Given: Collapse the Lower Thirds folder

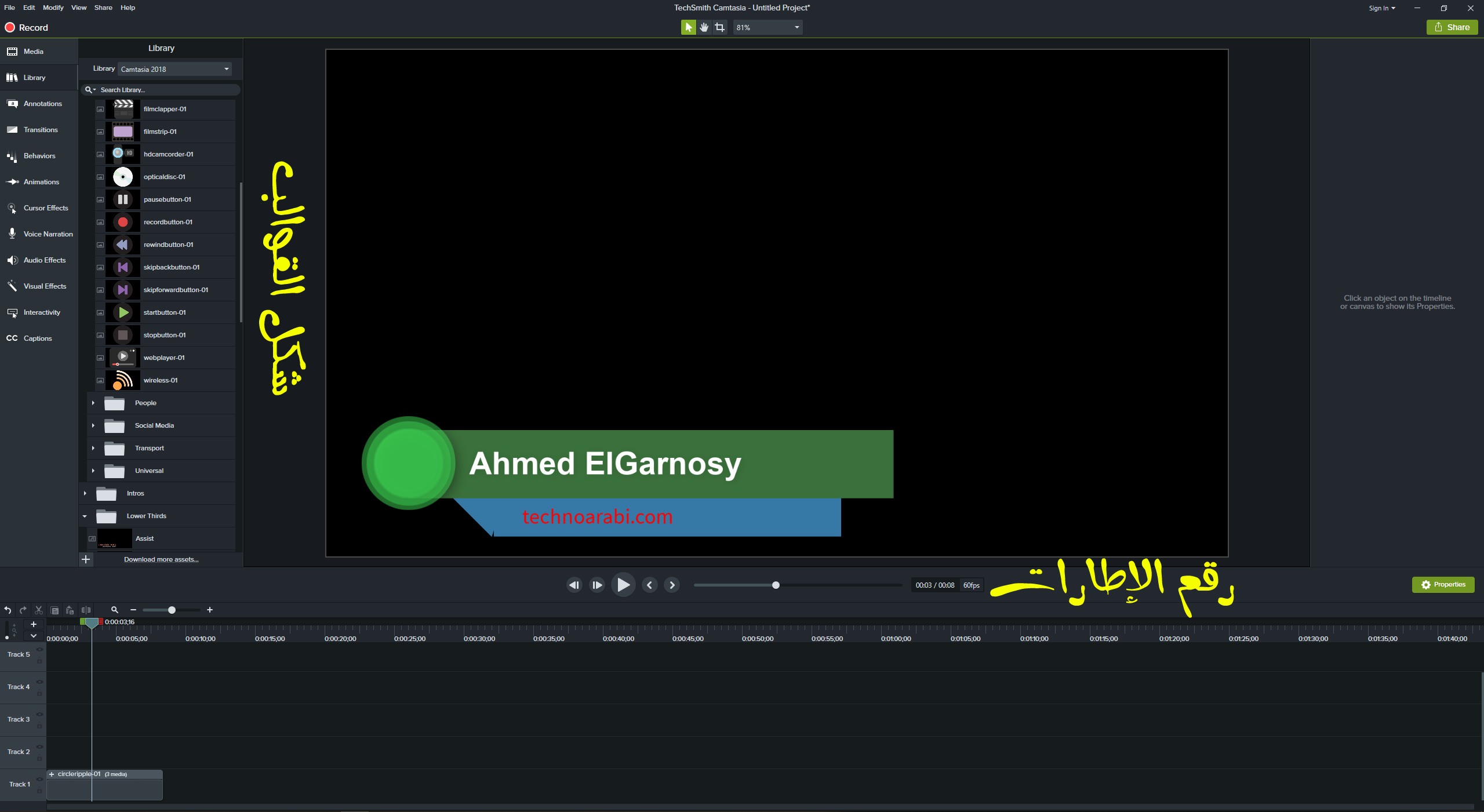Looking at the screenshot, I should click(x=85, y=516).
